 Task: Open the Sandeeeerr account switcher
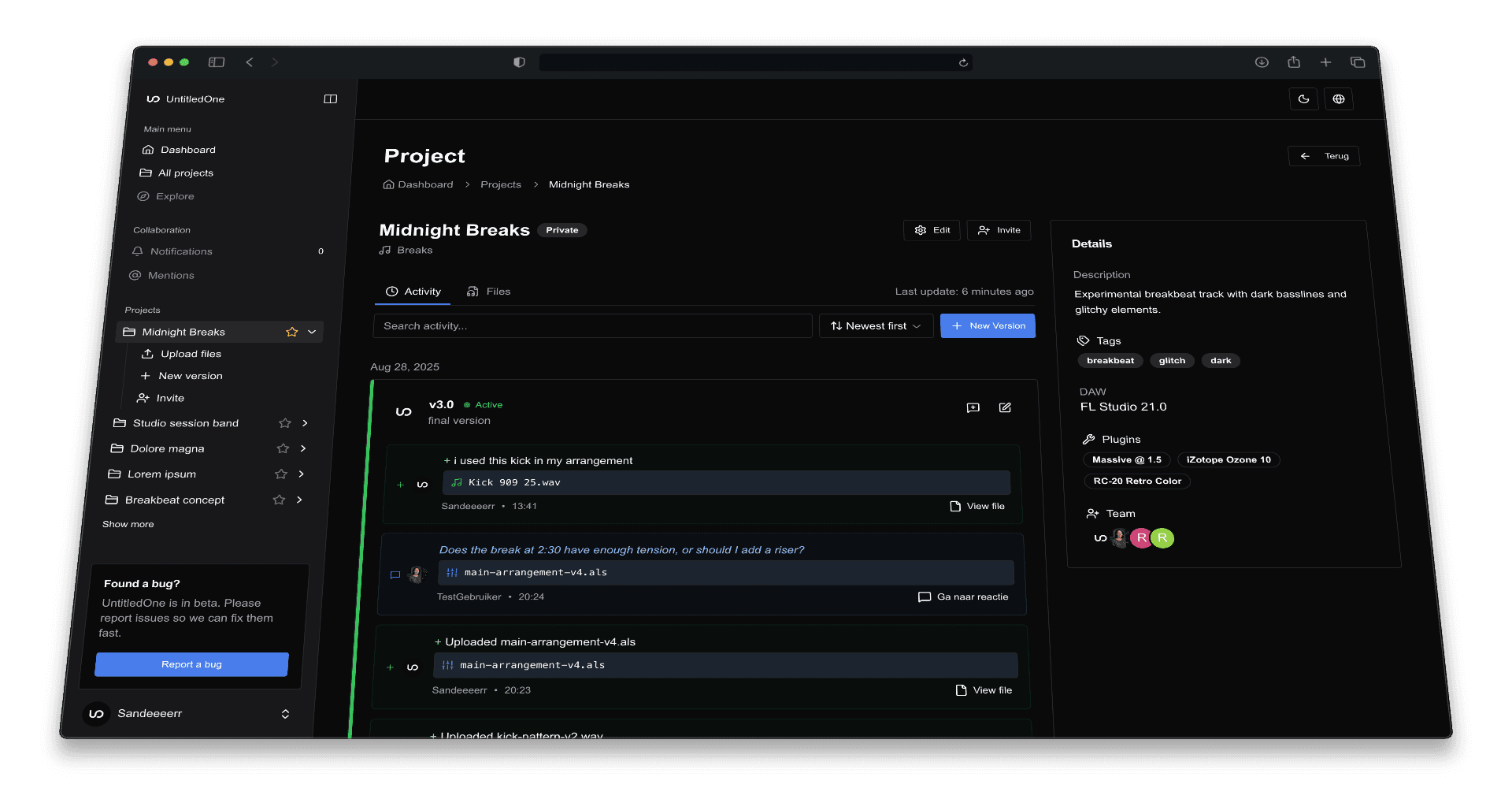189,713
